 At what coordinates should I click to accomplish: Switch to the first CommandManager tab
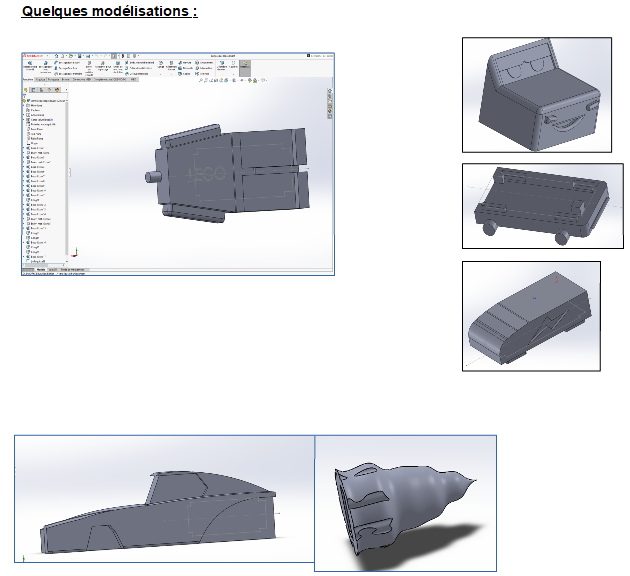[28, 78]
